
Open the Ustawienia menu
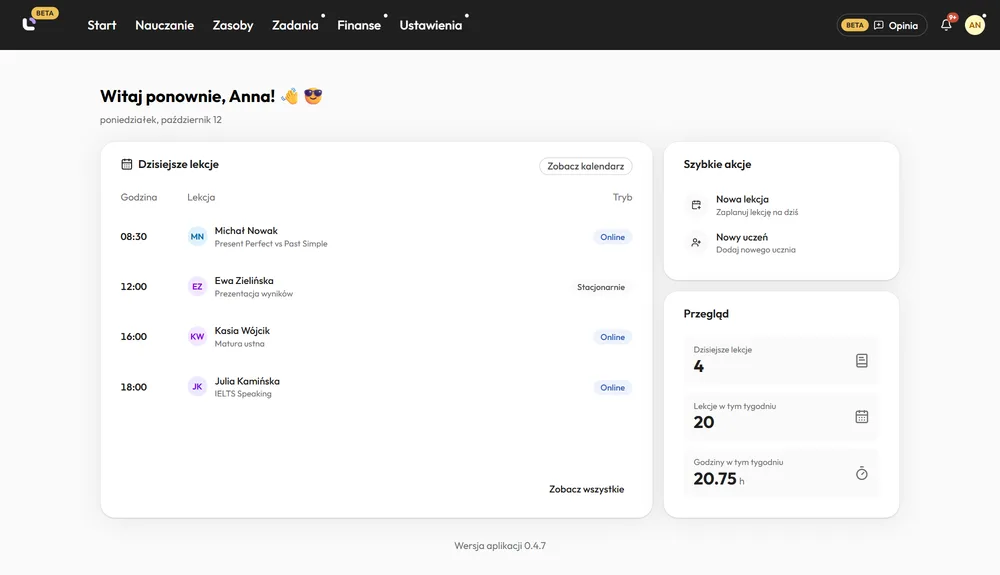click(430, 25)
